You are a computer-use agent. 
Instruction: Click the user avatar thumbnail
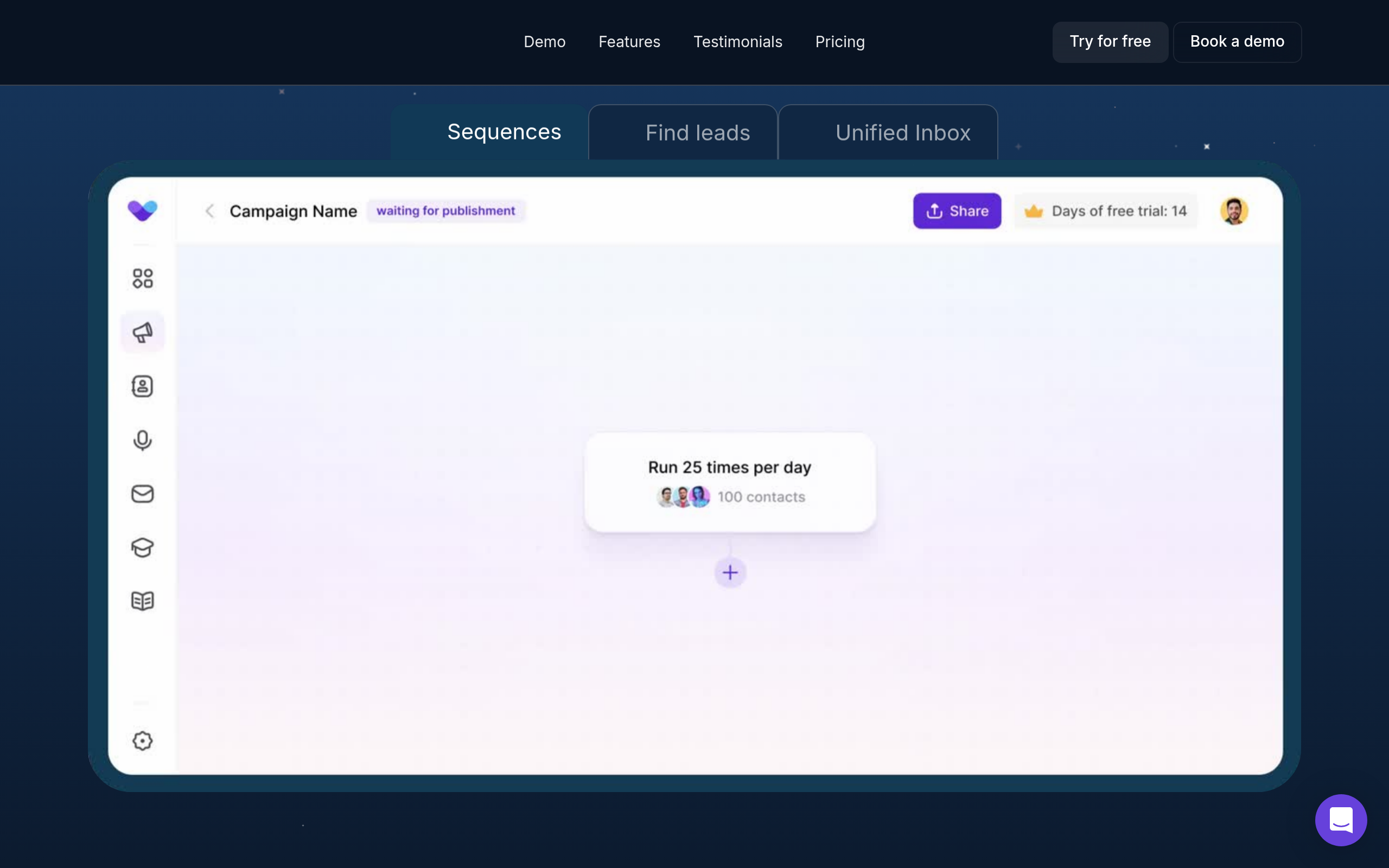coord(1233,211)
